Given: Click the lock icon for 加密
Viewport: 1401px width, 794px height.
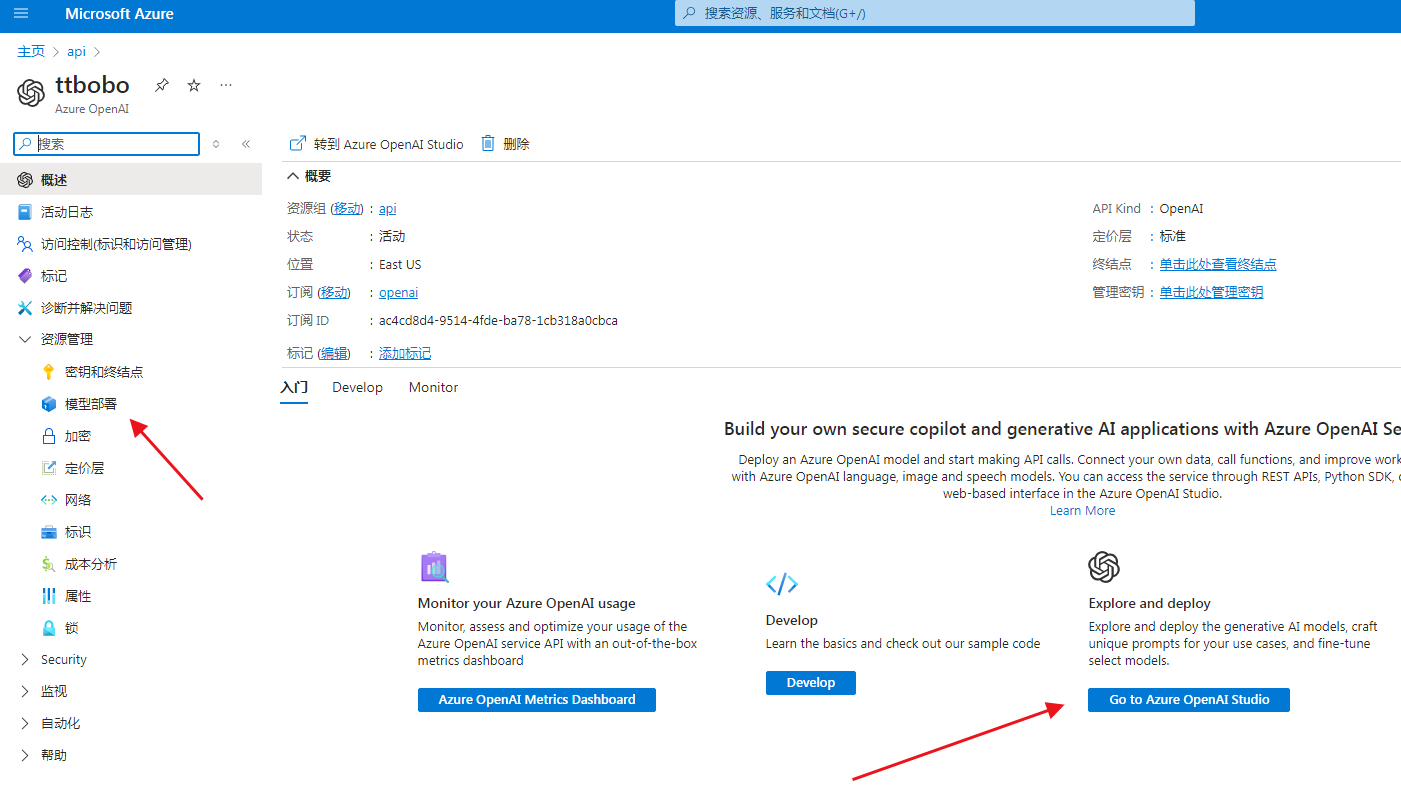Looking at the screenshot, I should tap(48, 436).
